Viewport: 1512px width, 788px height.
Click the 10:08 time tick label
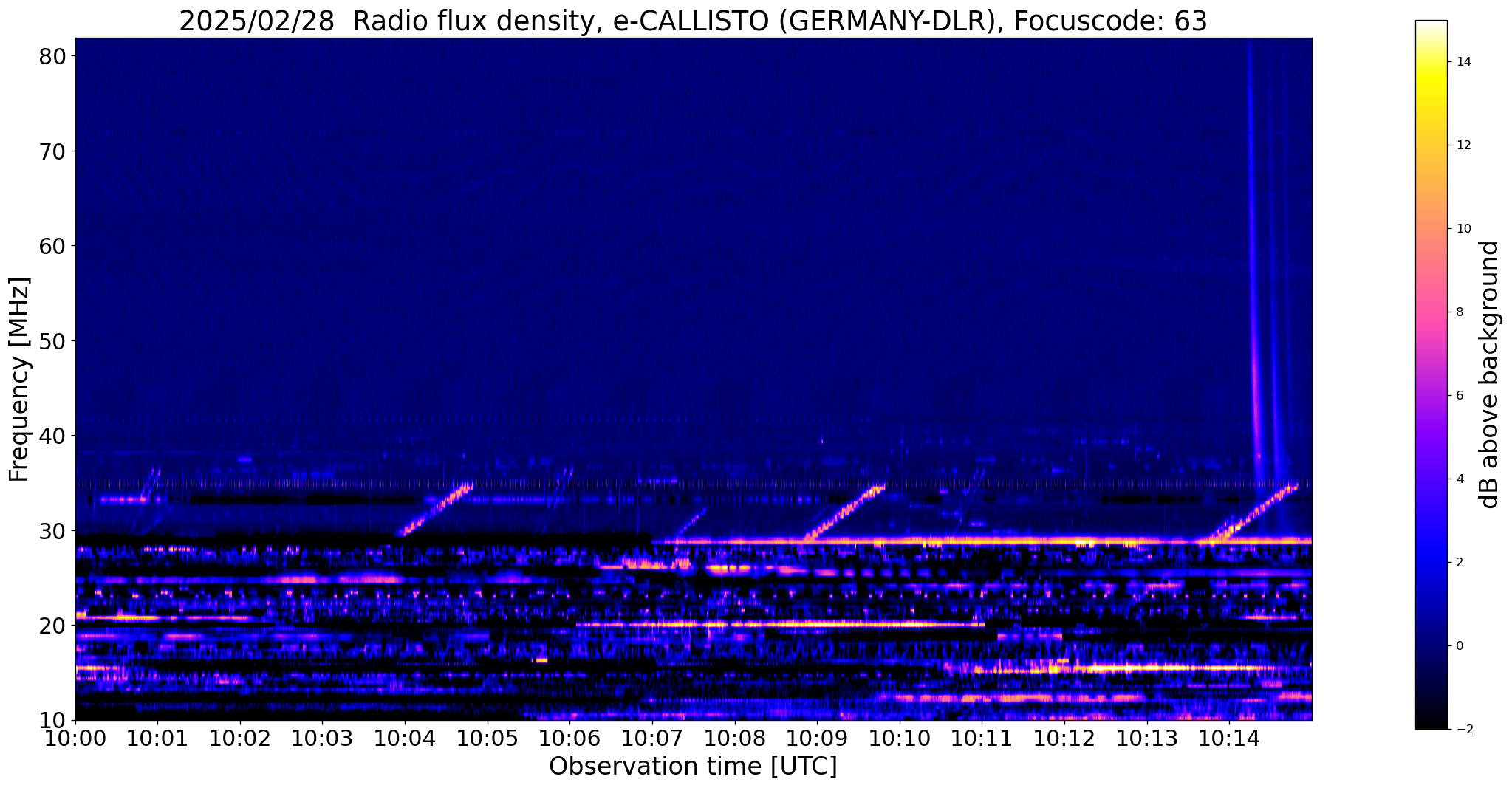(x=734, y=737)
